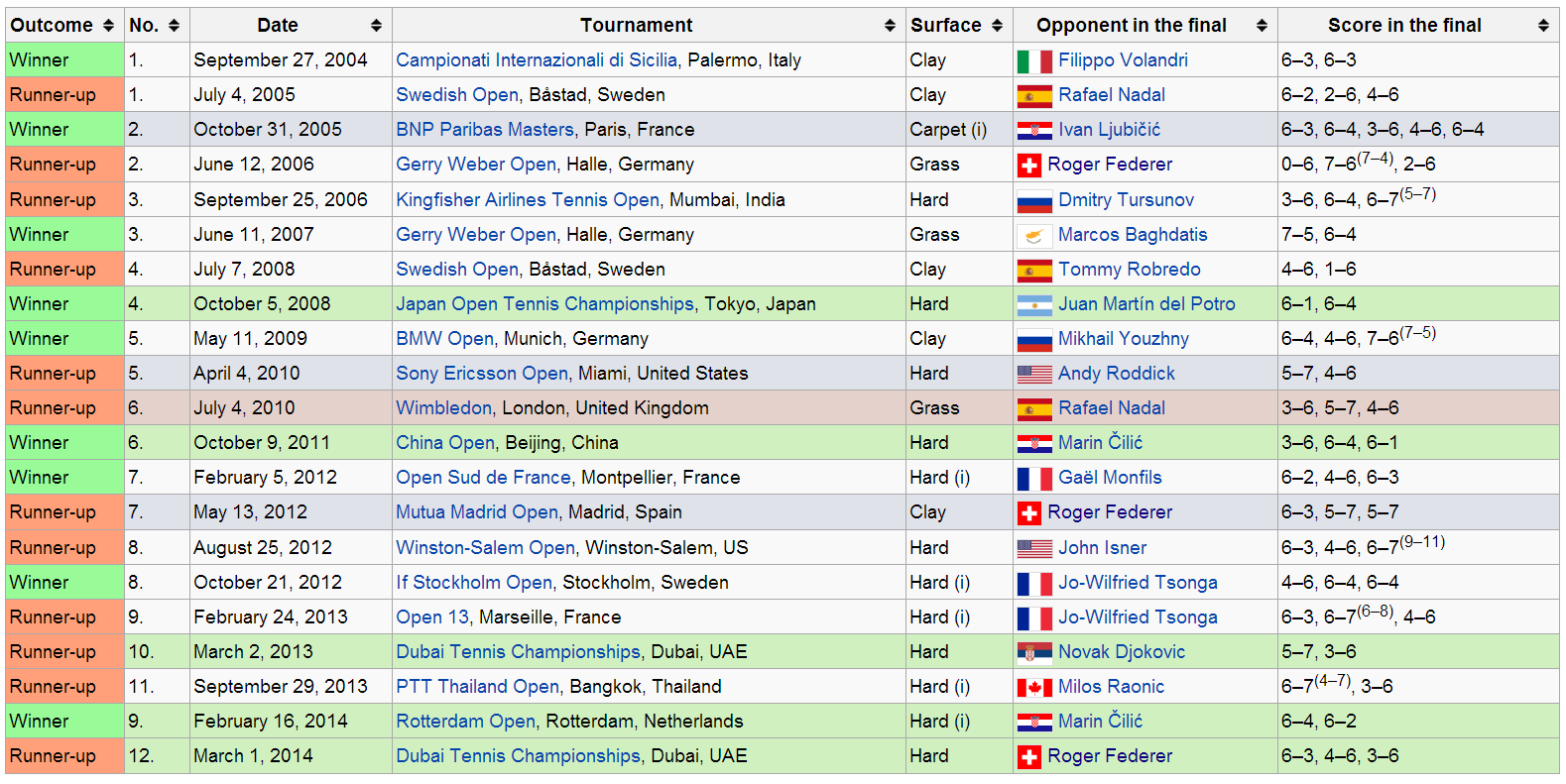Viewport: 1566px width, 784px height.
Task: Click the Serbian flag beside Novak Djokovic
Action: coord(1034,653)
